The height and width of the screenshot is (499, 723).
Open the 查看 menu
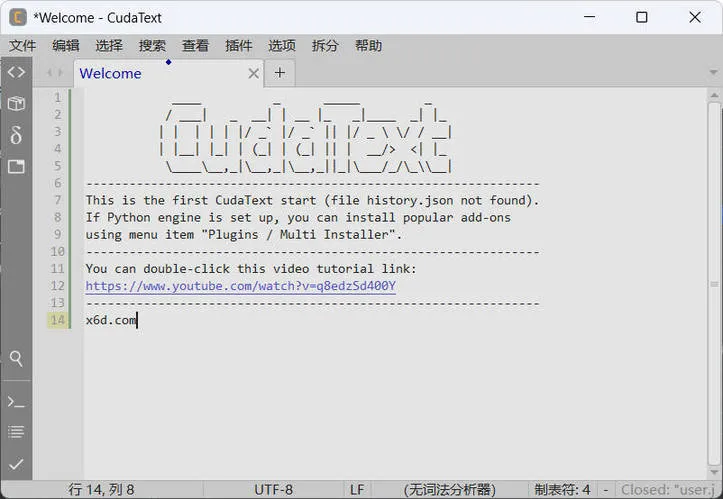[195, 46]
